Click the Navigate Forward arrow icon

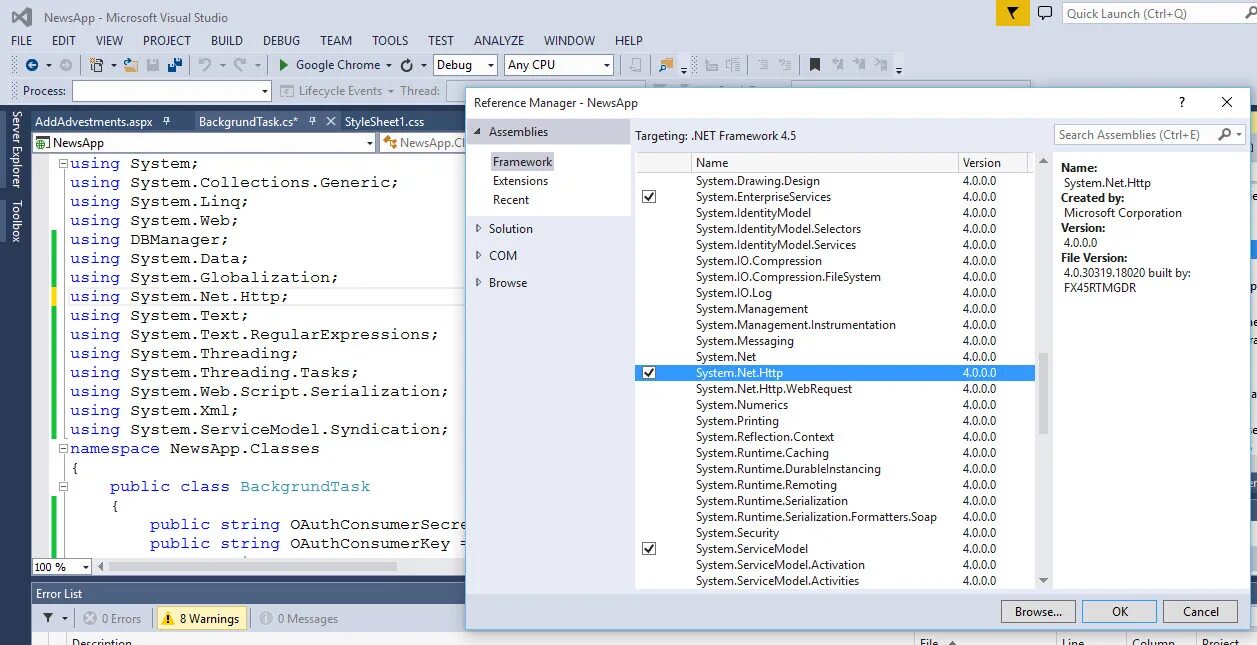click(66, 65)
